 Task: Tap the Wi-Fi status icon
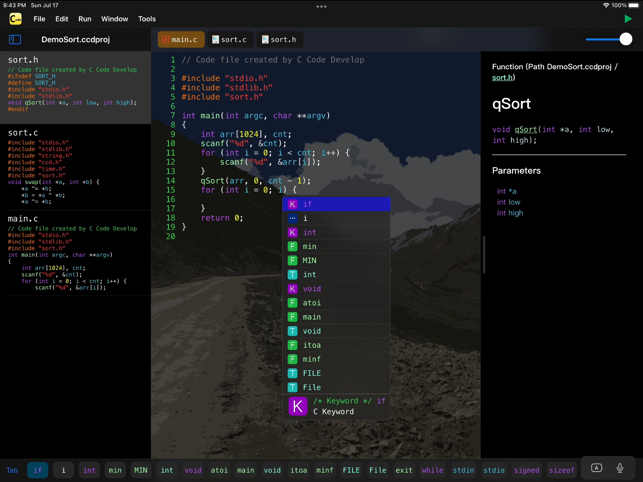(x=606, y=5)
